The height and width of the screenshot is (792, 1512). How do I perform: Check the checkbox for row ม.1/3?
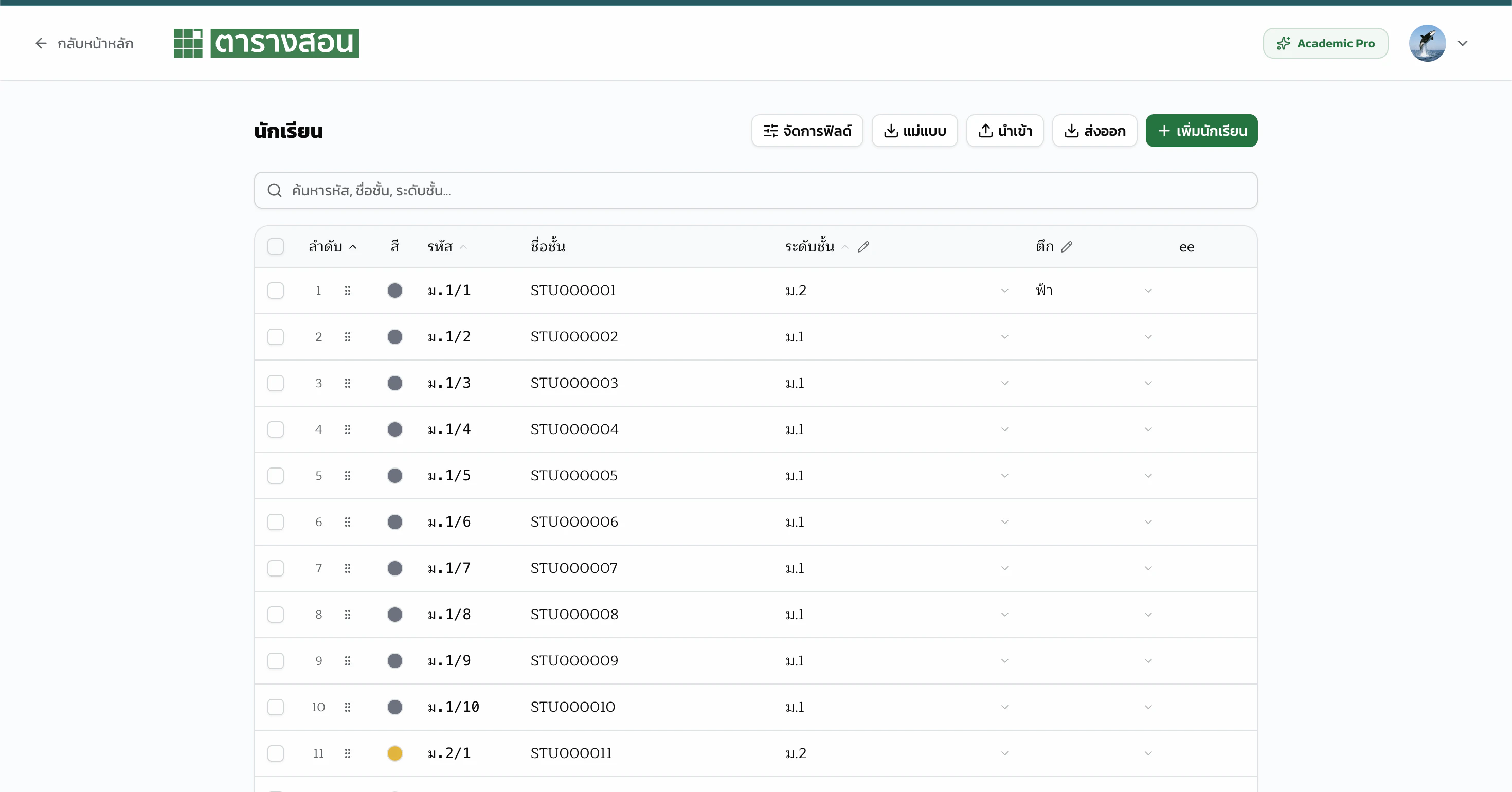point(275,383)
